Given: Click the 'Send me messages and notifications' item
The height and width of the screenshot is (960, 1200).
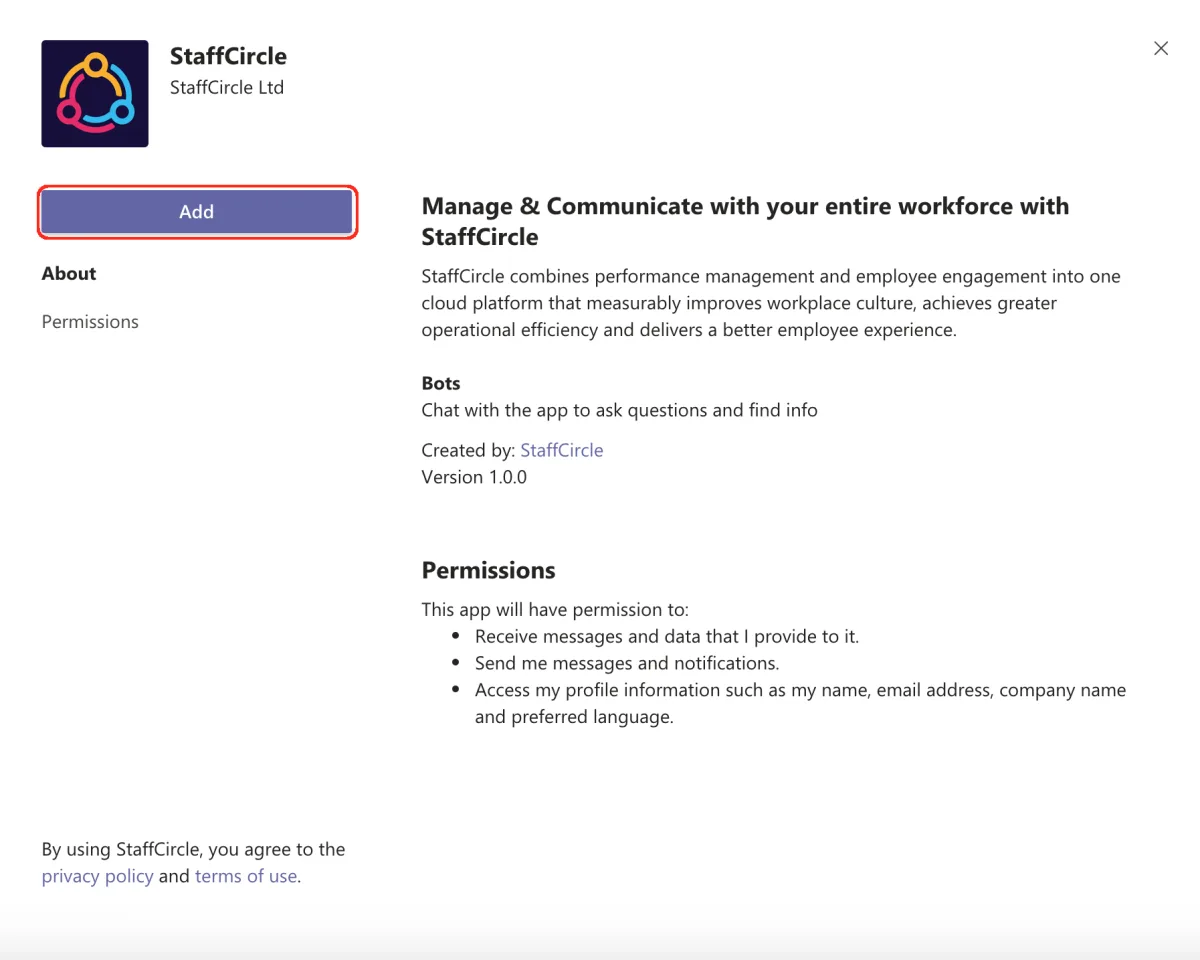Looking at the screenshot, I should [627, 663].
